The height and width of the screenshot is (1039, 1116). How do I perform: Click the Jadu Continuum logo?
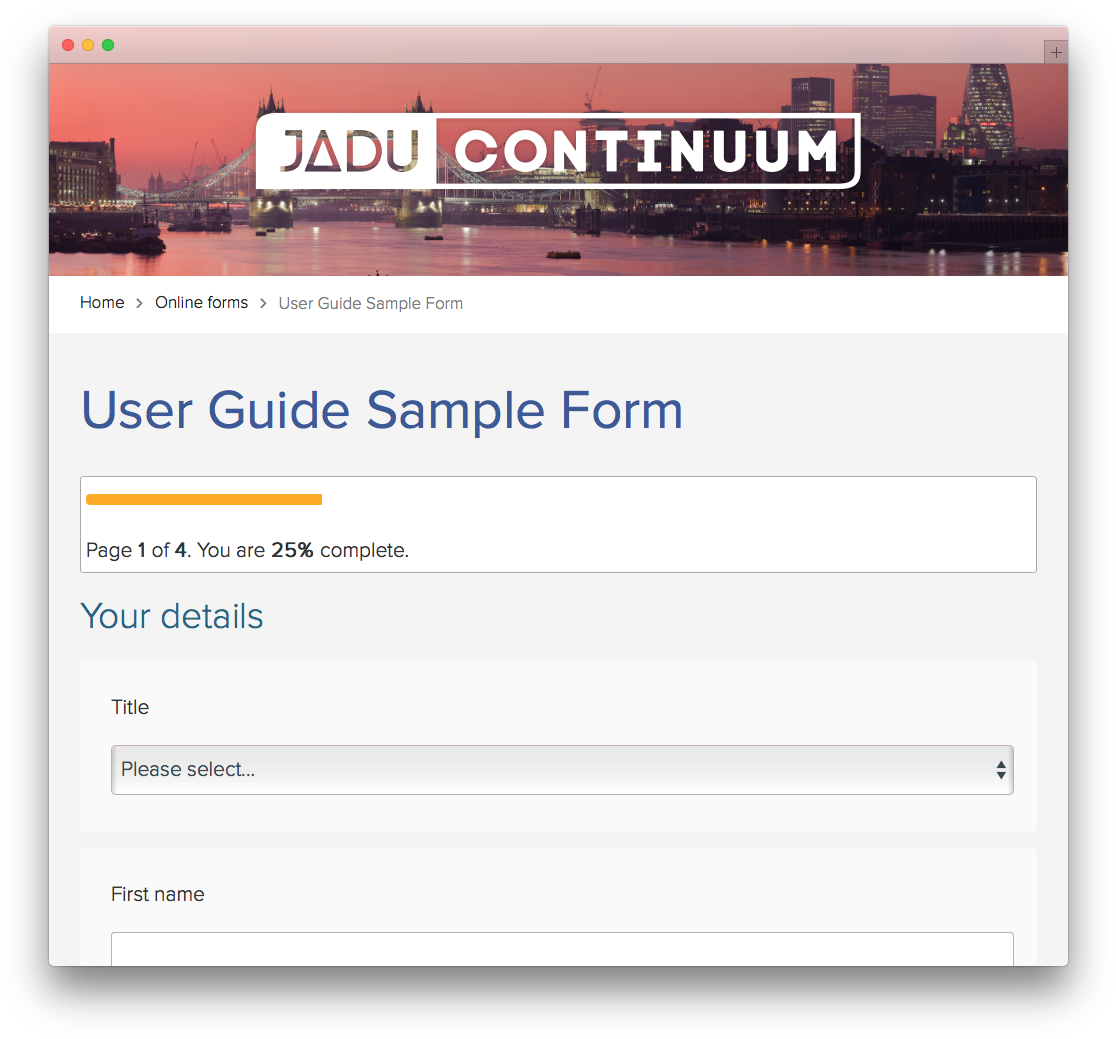558,150
